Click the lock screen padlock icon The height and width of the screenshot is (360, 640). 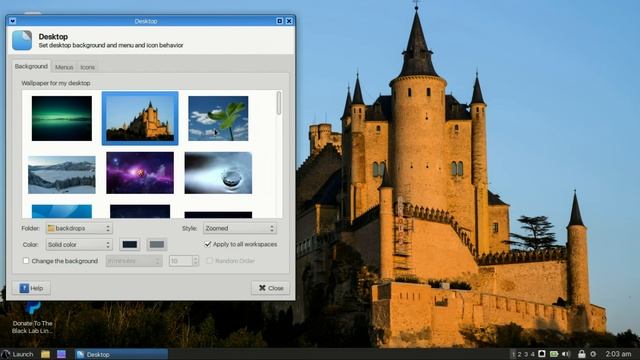coord(582,354)
